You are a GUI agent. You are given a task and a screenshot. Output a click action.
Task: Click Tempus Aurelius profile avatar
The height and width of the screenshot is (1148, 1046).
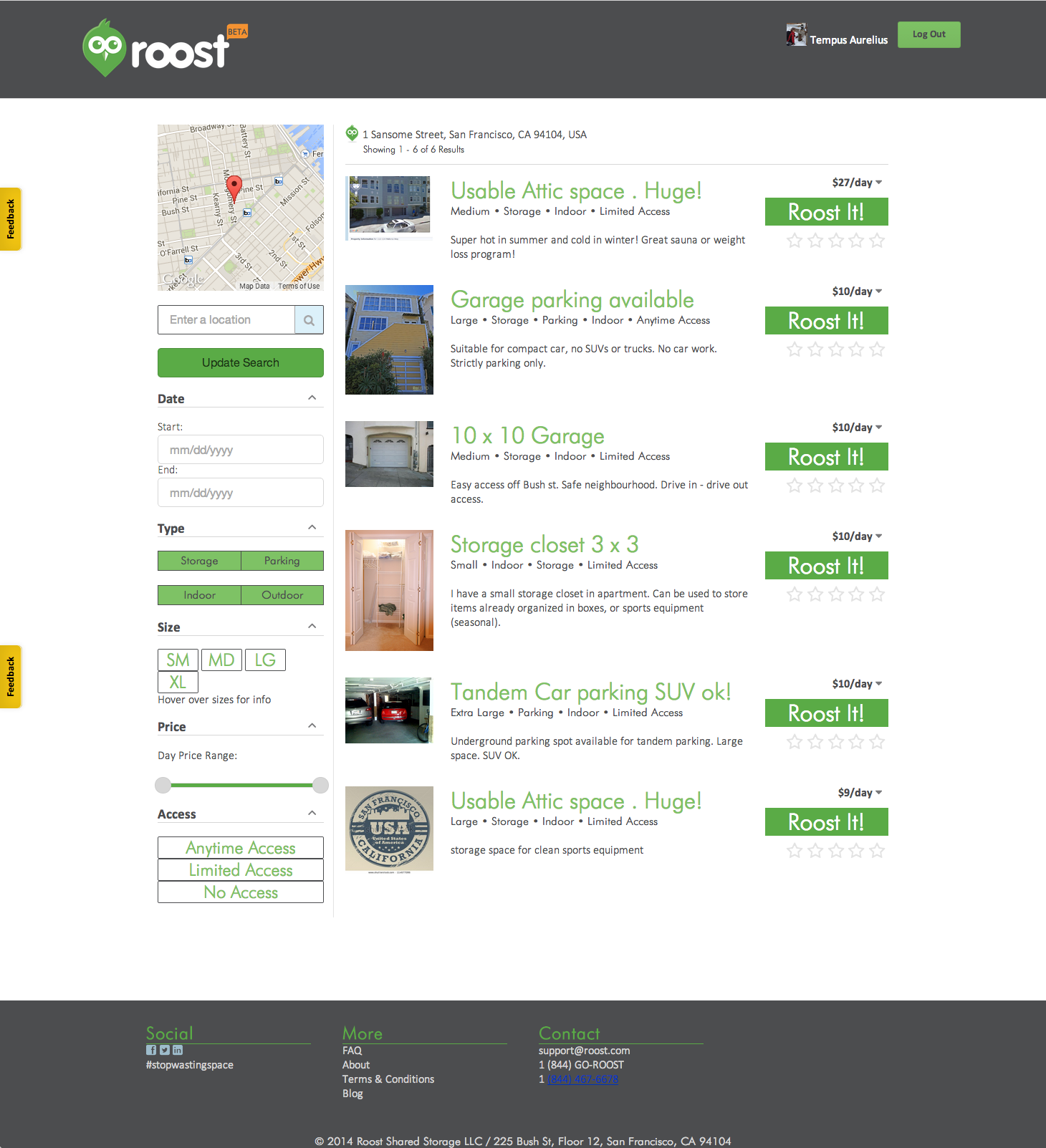pos(796,35)
